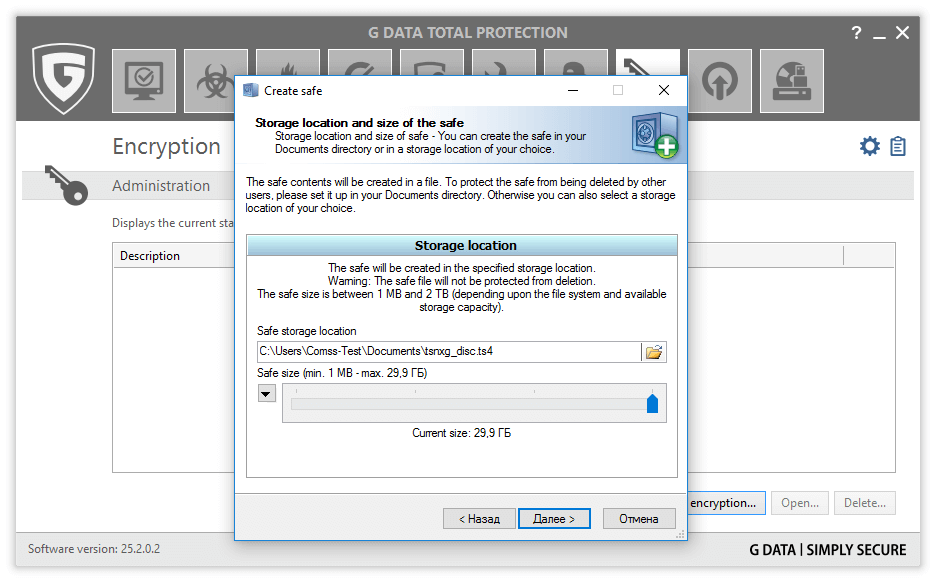936x582 pixels.
Task: Click the Current size: 29,9 ГБ text
Action: click(461, 433)
